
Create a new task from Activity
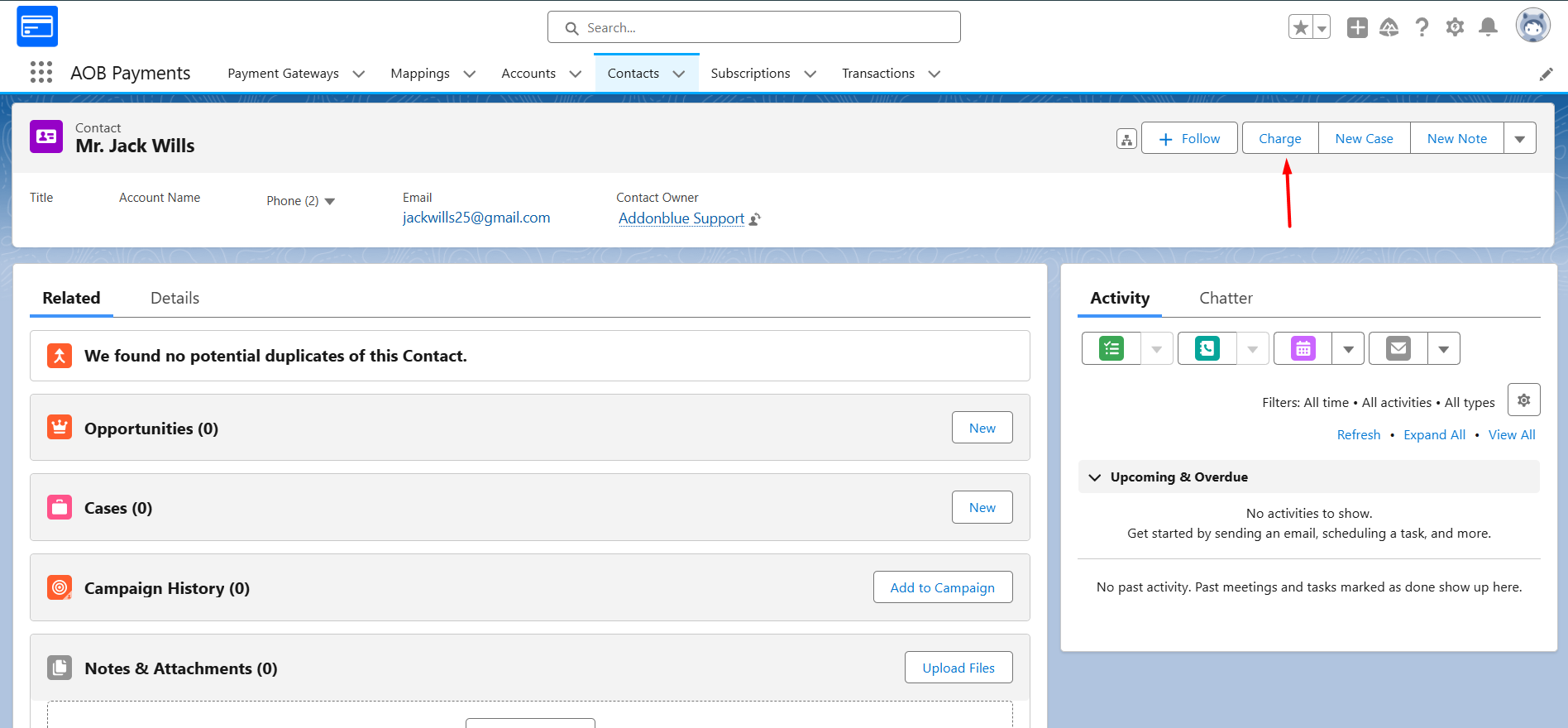coord(1111,348)
